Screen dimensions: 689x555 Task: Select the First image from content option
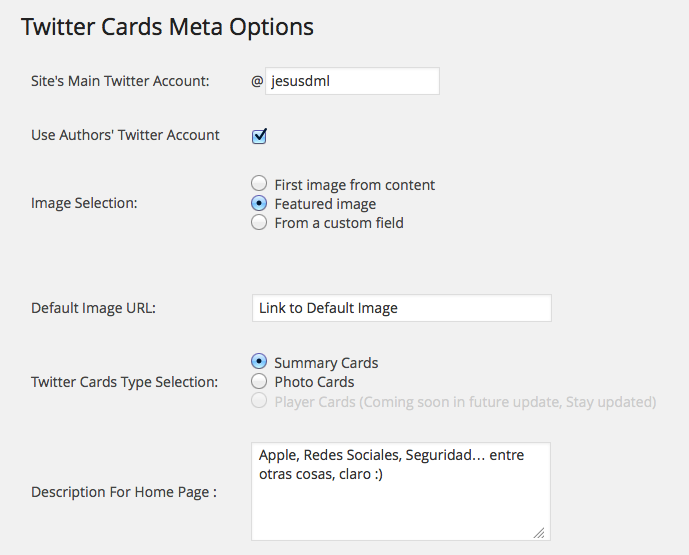[x=259, y=184]
